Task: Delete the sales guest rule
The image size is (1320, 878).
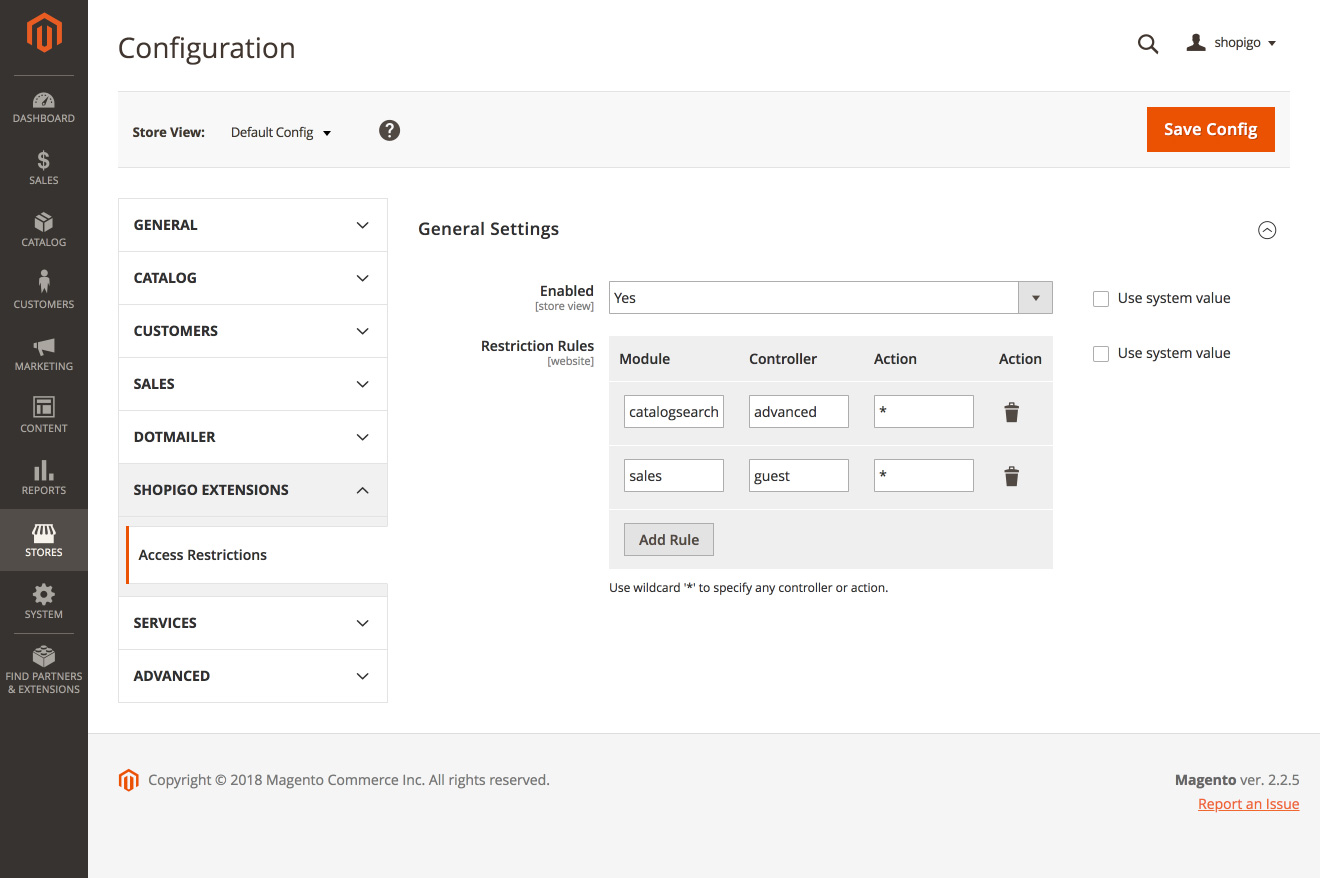Action: coord(1011,476)
